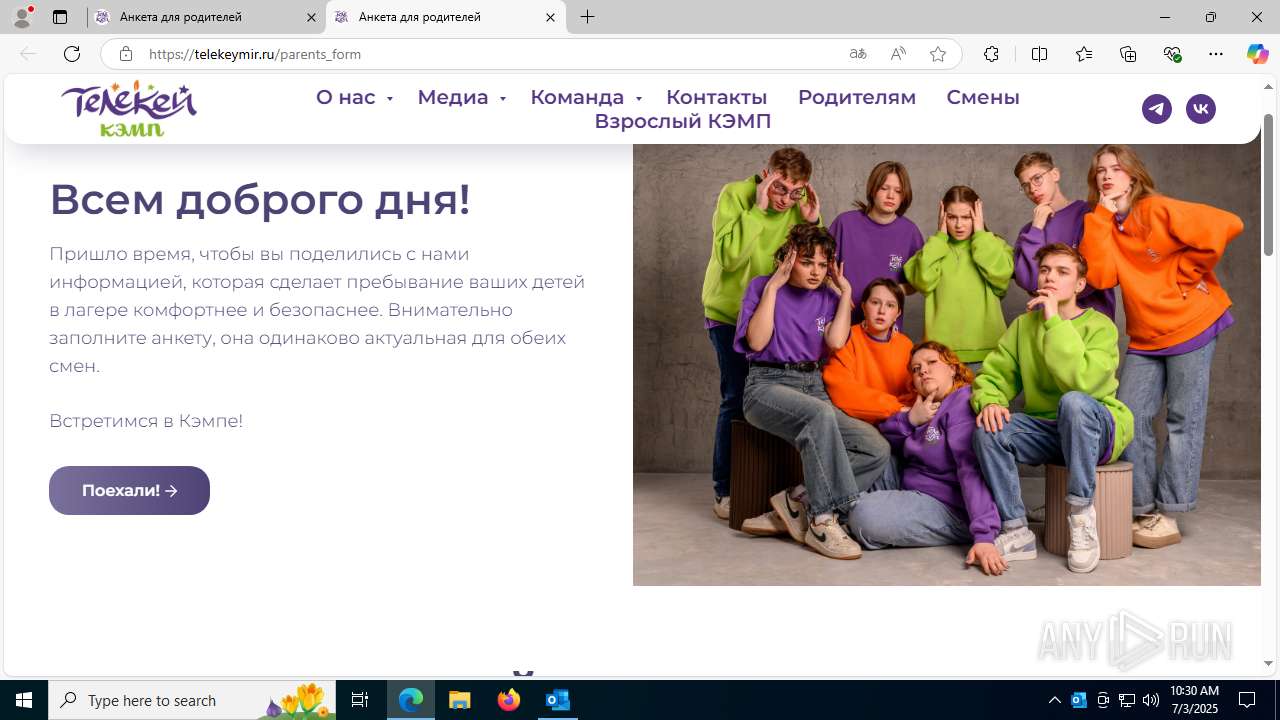Open network settings tray icon
The height and width of the screenshot is (720, 1280).
tap(1127, 700)
